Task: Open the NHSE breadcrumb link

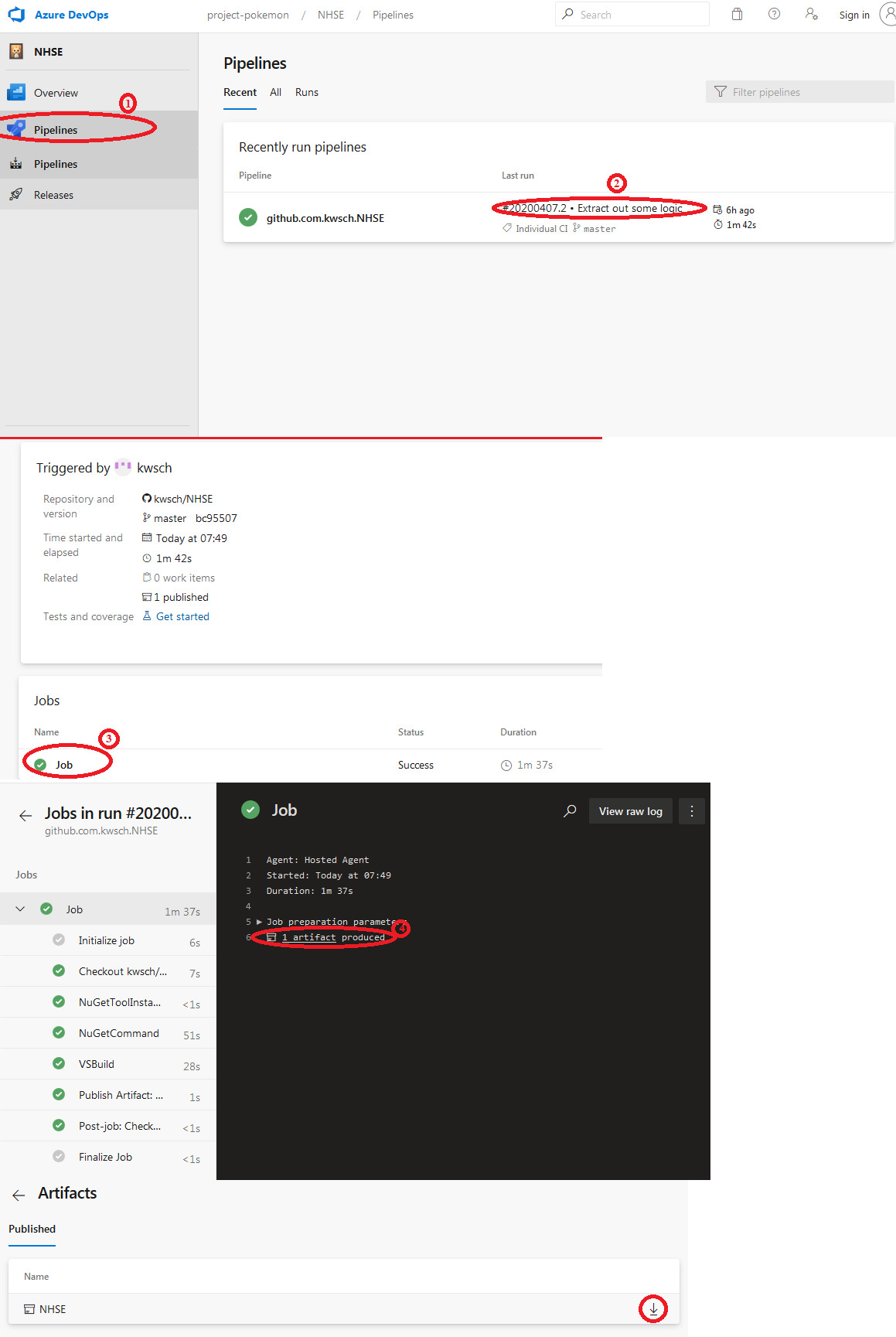Action: (331, 15)
